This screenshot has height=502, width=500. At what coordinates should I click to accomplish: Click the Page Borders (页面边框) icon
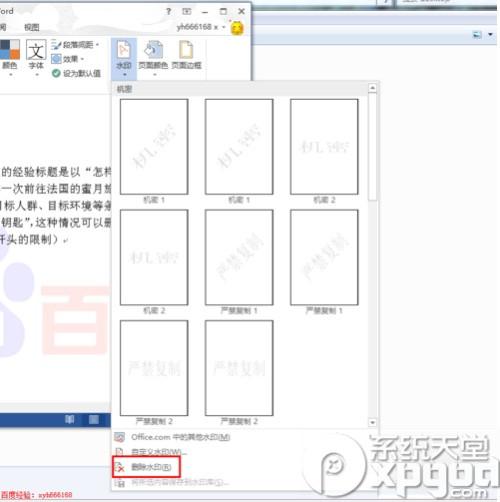point(186,50)
